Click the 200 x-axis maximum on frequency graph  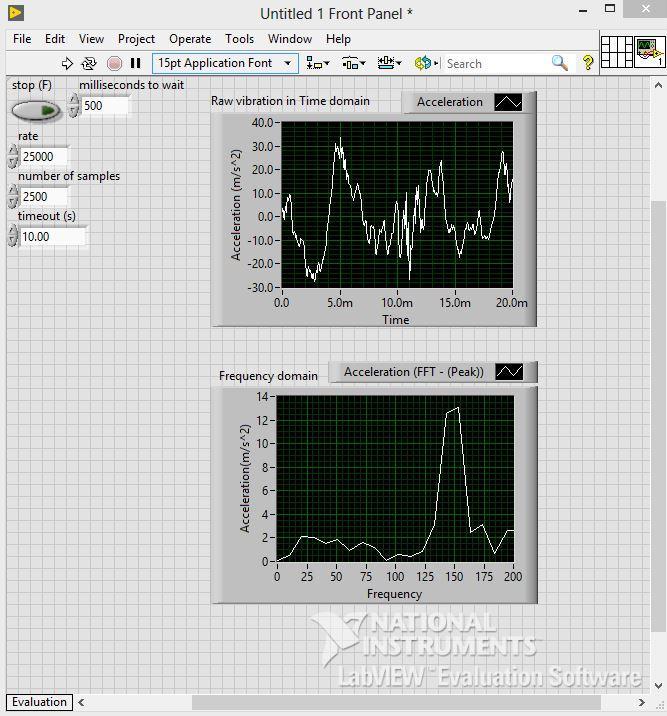513,577
